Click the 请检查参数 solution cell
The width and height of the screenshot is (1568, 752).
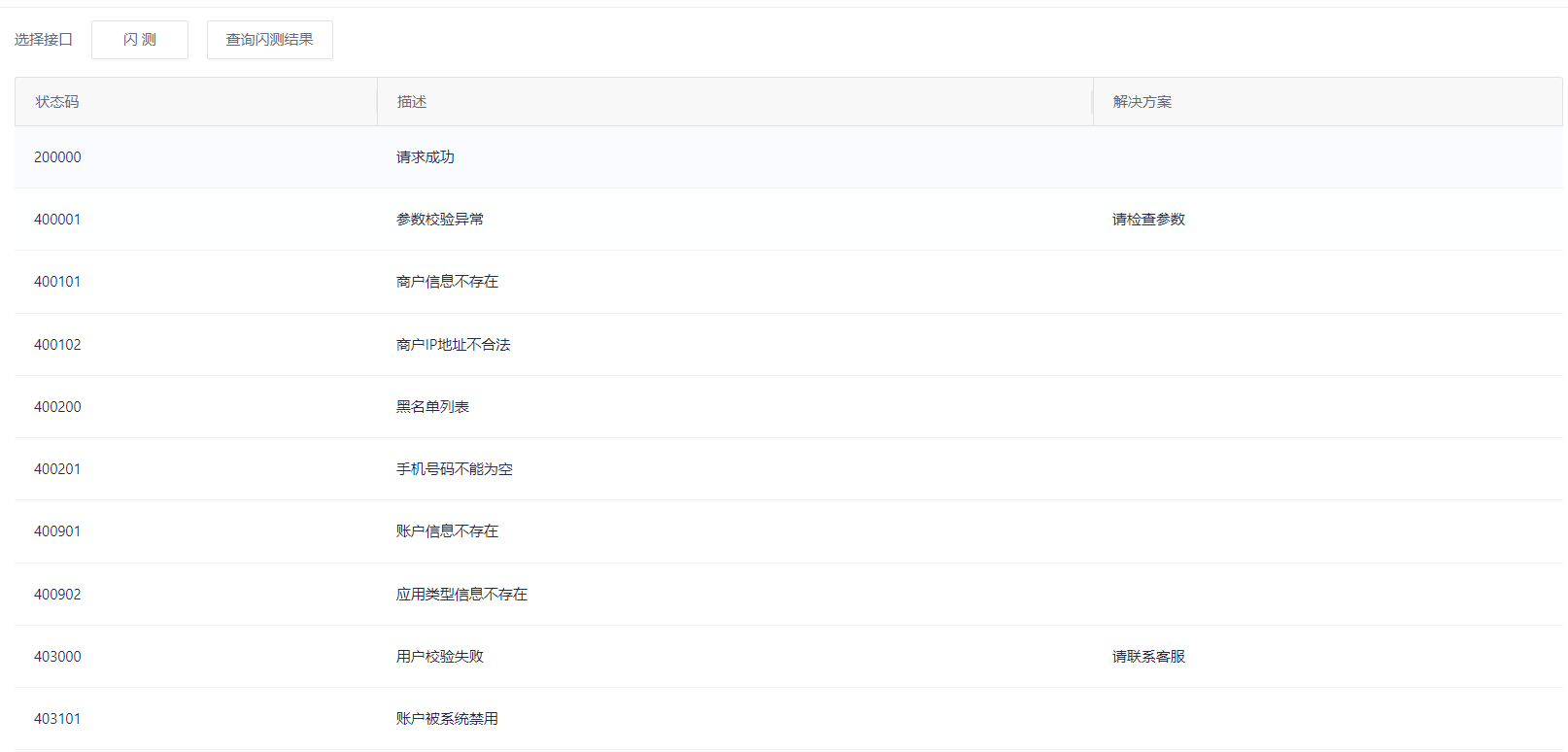tap(1149, 220)
